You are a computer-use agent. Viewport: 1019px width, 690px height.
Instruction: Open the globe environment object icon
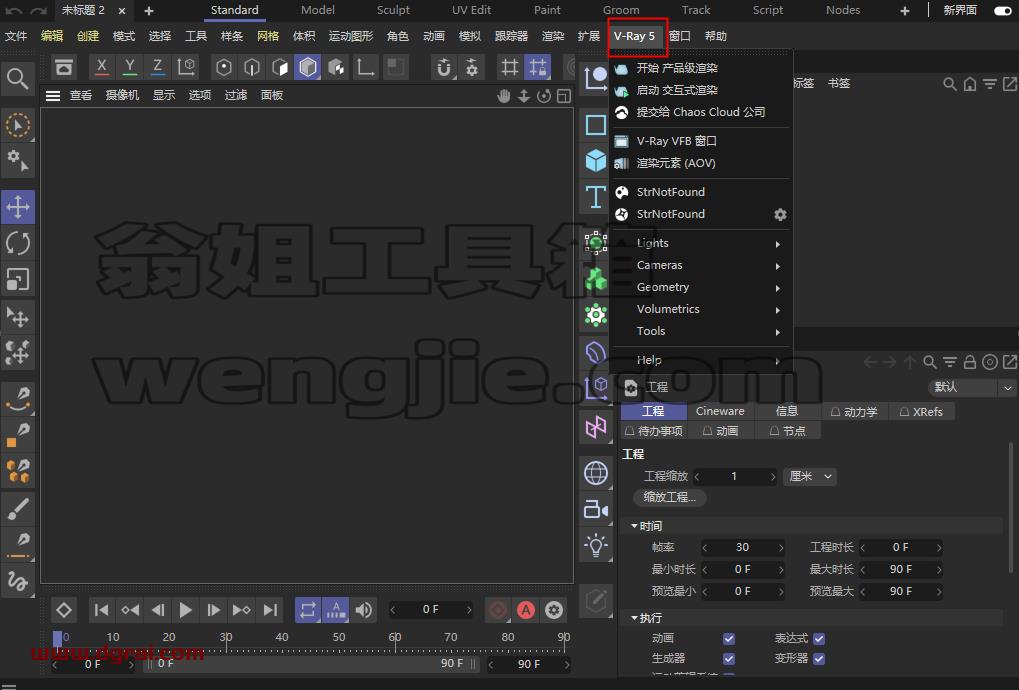(x=595, y=473)
